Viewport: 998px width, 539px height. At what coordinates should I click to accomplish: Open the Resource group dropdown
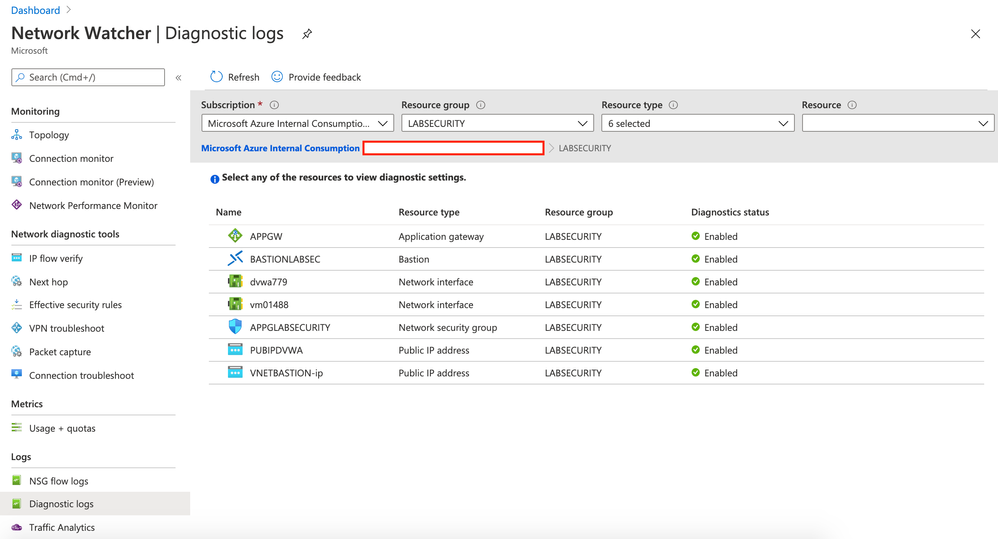497,123
